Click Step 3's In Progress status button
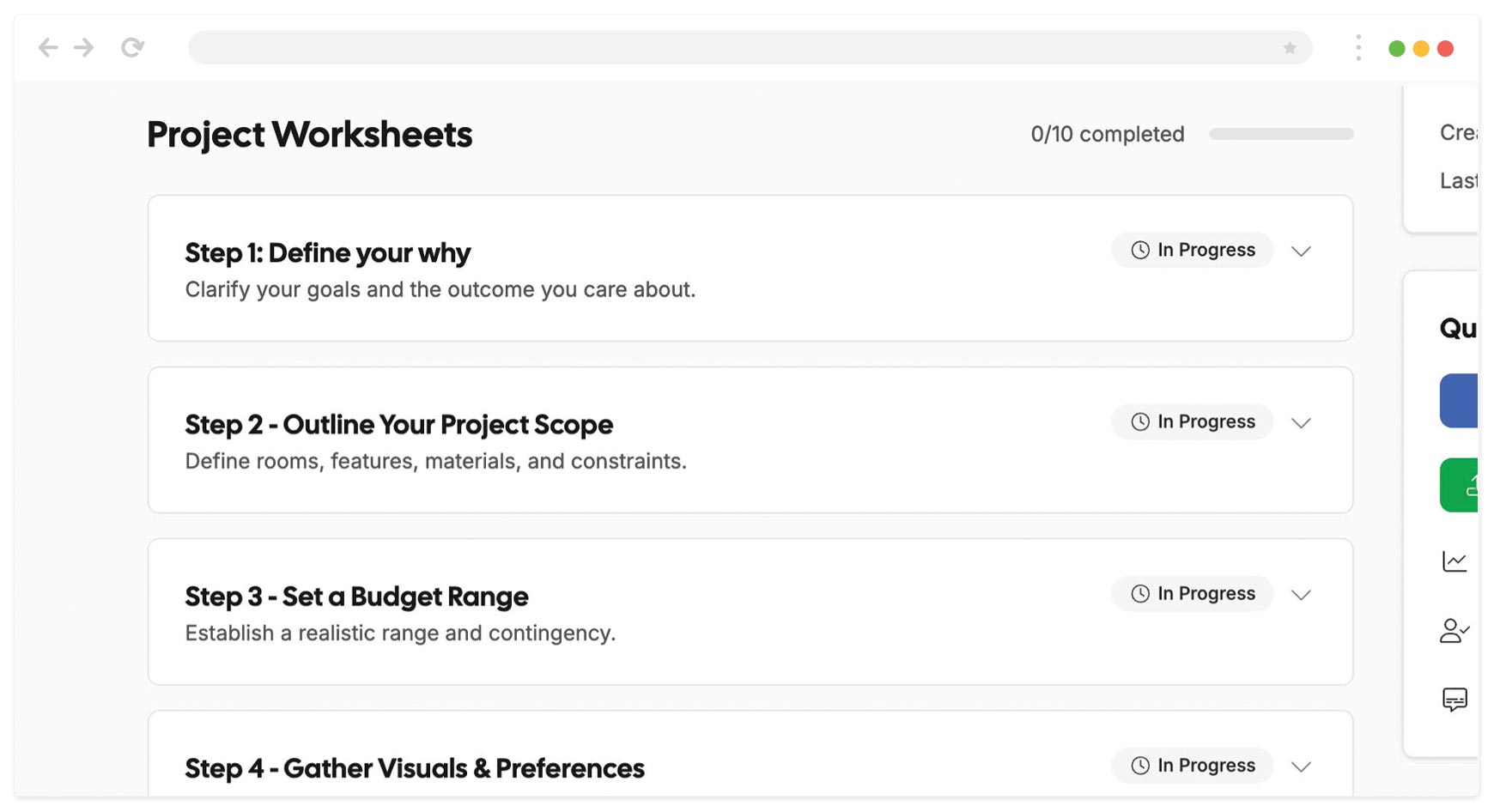Viewport: 1494px width, 812px height. point(1192,593)
